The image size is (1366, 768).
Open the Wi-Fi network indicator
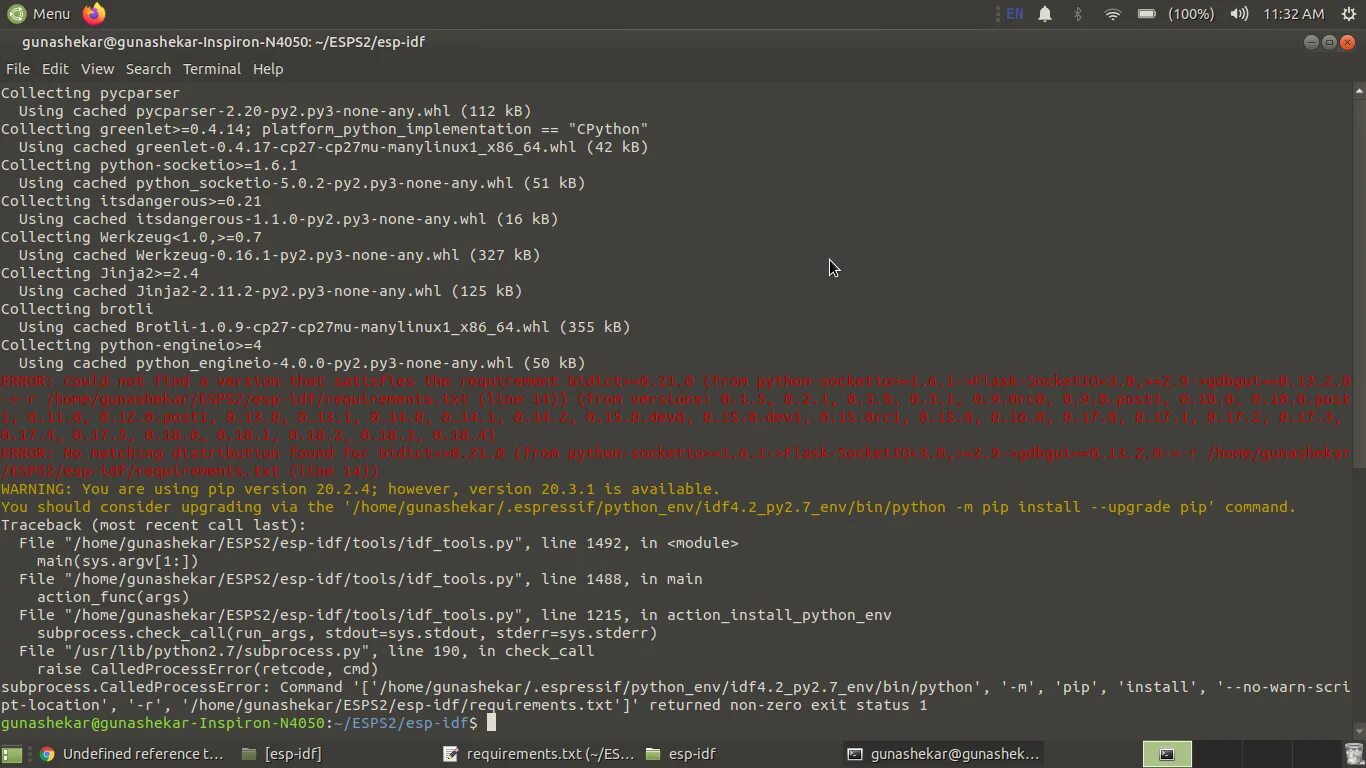[x=1112, y=14]
